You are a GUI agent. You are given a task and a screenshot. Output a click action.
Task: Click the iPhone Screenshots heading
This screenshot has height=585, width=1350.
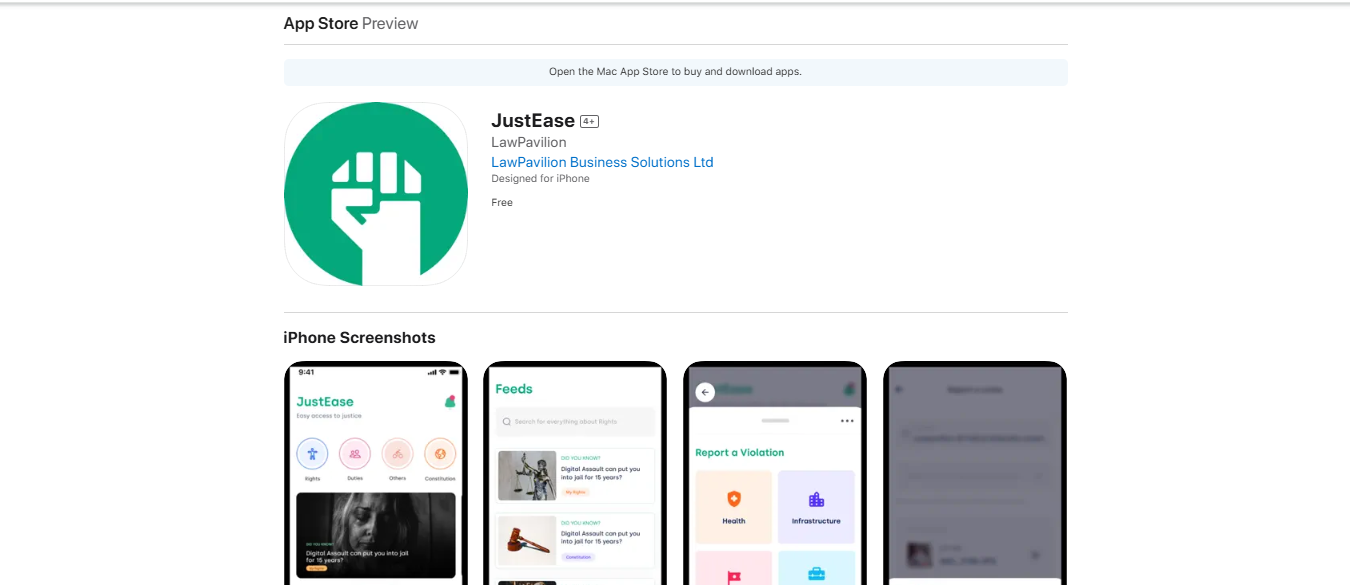click(360, 338)
